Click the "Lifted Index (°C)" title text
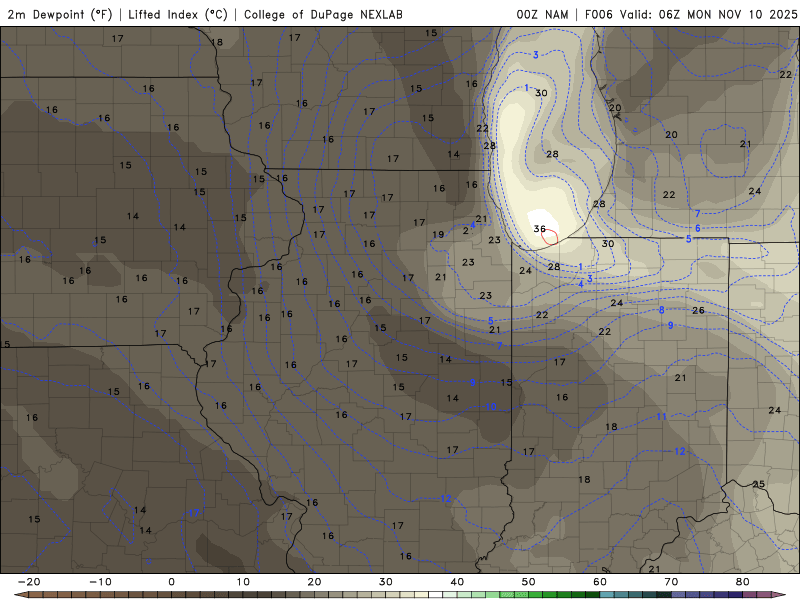 click(178, 14)
